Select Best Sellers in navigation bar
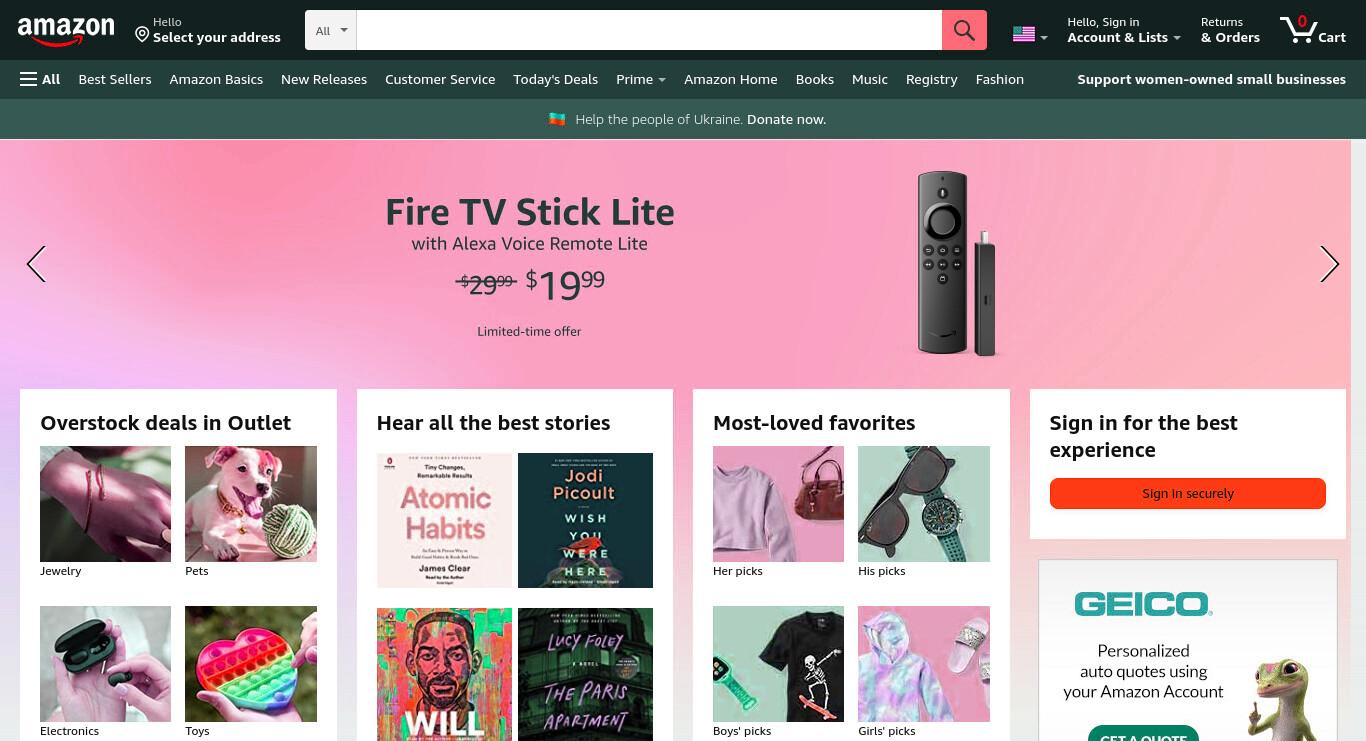The width and height of the screenshot is (1366, 741). 115,79
